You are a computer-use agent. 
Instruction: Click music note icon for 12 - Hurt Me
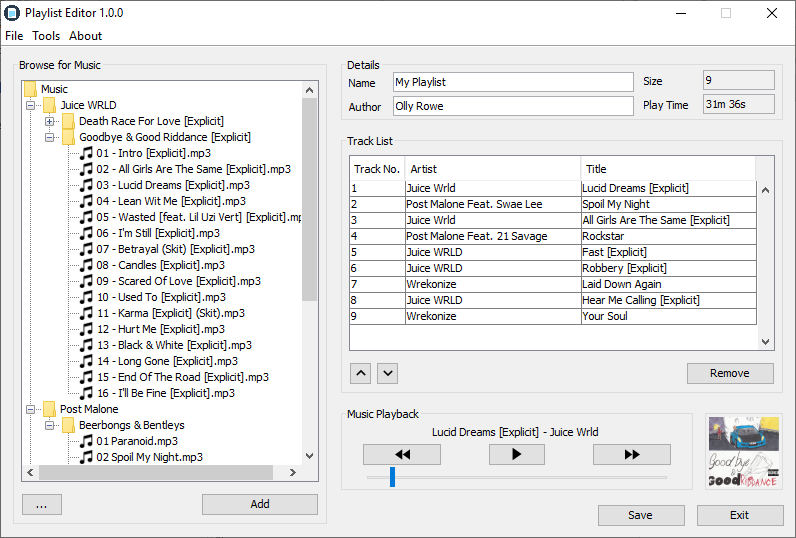click(87, 329)
